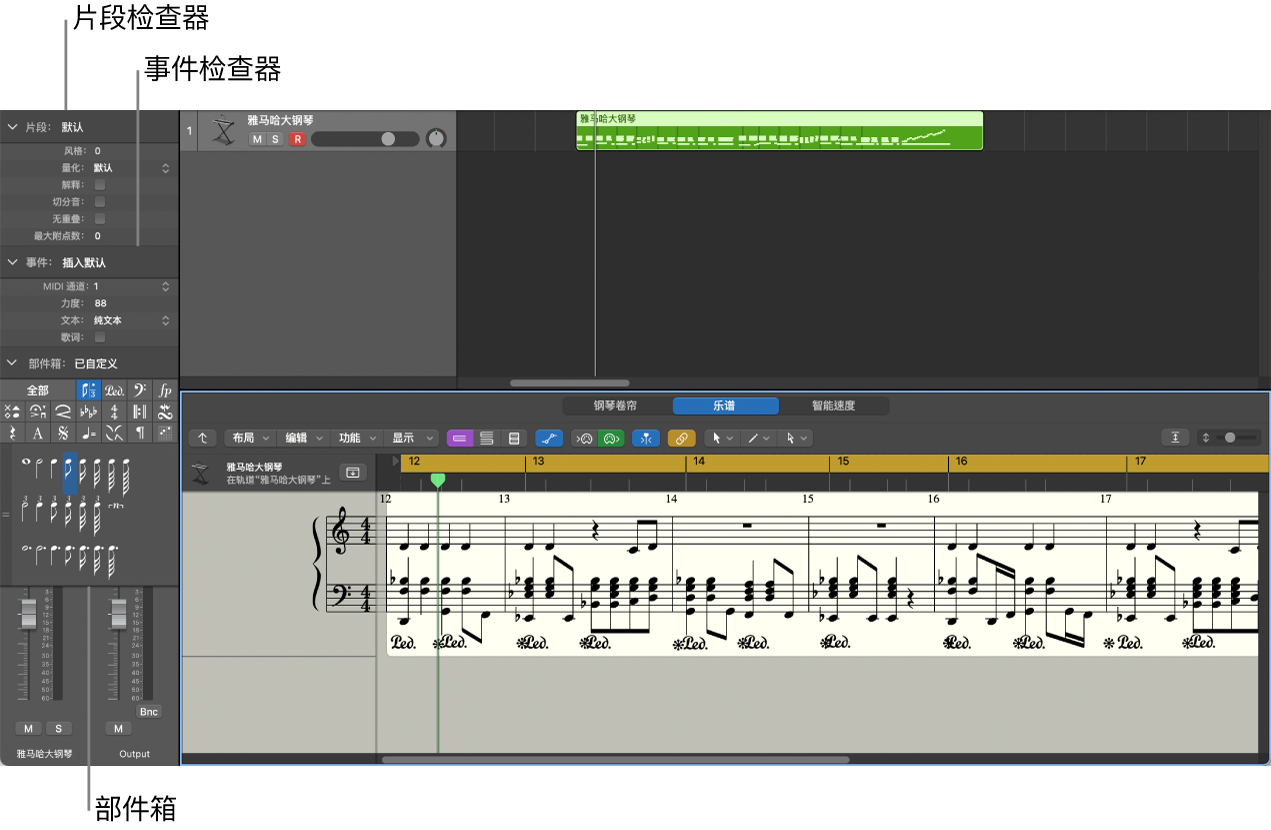
Task: Toggle green MIDI Out button
Action: pos(611,438)
